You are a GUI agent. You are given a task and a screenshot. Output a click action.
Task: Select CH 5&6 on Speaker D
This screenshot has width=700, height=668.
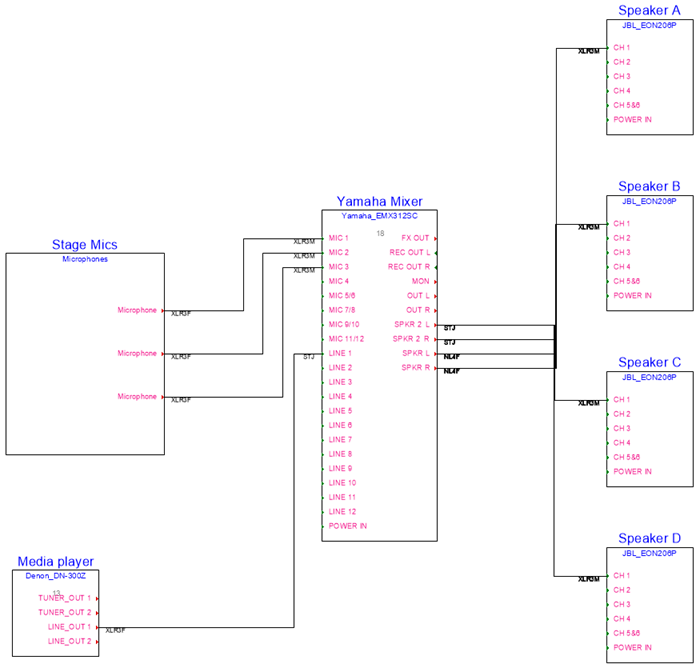[626, 633]
